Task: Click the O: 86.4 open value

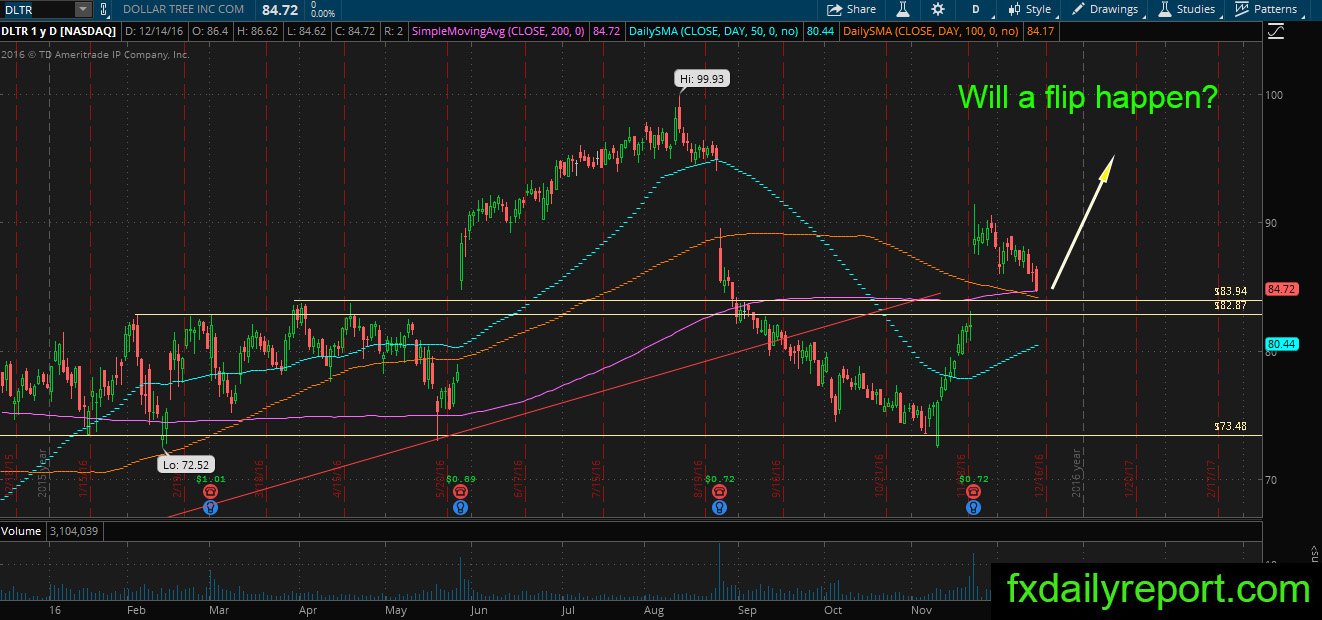Action: click(x=213, y=32)
